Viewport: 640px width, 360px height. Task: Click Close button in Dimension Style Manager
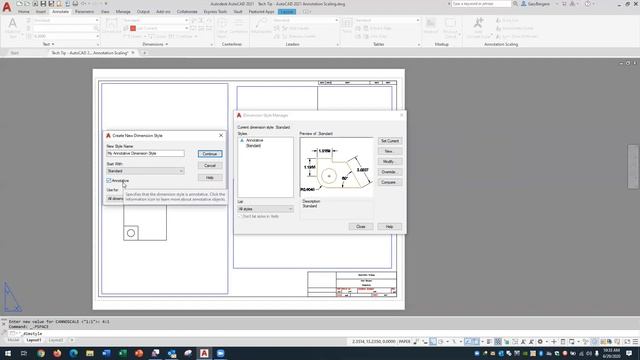click(361, 227)
